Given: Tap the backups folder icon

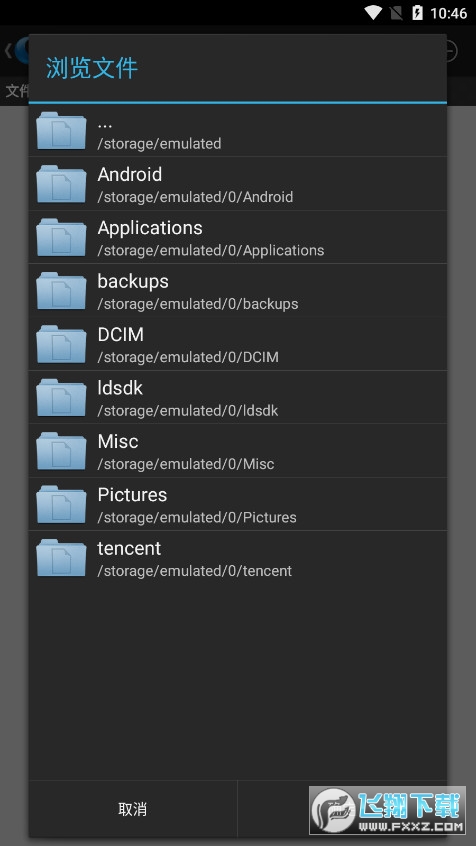Looking at the screenshot, I should (x=61, y=291).
